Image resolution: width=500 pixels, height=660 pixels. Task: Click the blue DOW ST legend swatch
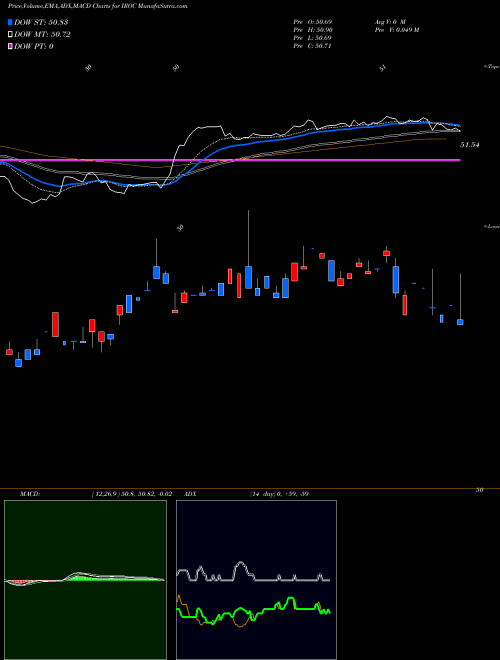click(10, 22)
